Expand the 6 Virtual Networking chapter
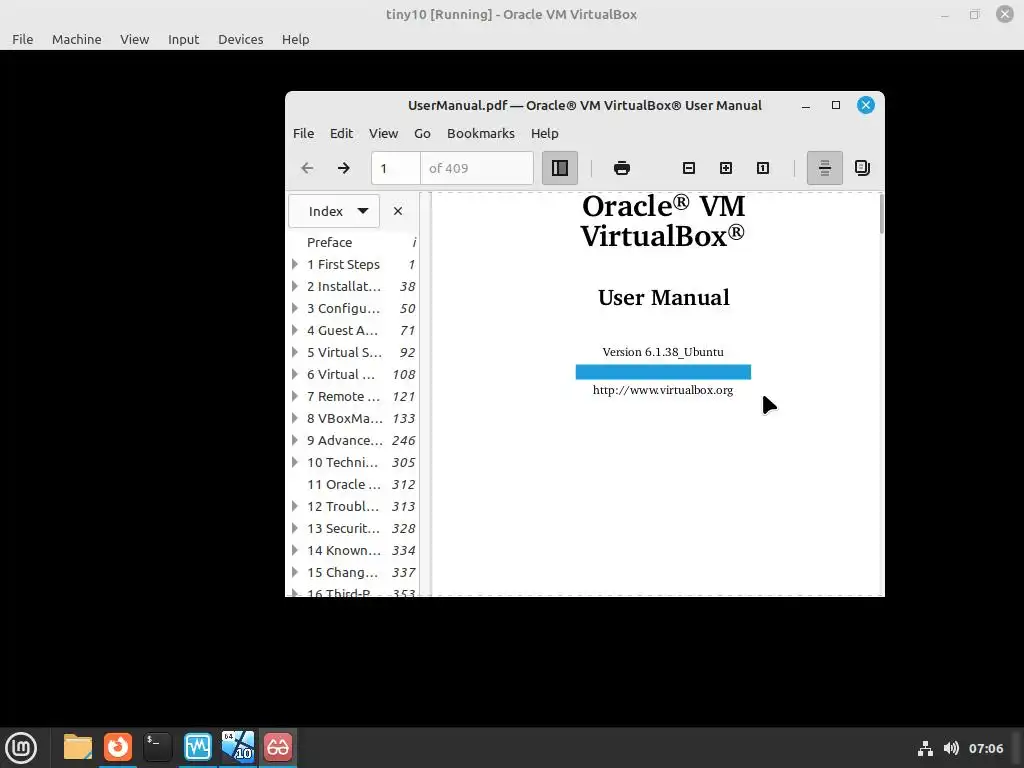Screen dimensions: 1024x768 coord(295,374)
